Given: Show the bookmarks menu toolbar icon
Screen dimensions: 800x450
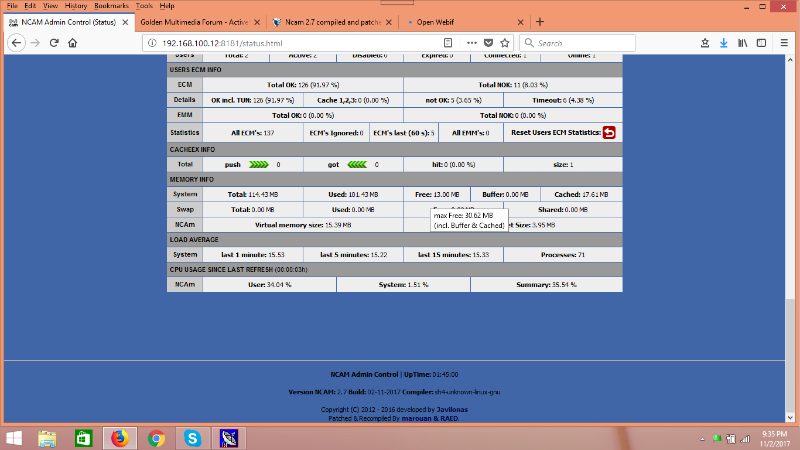Looking at the screenshot, I should point(705,43).
